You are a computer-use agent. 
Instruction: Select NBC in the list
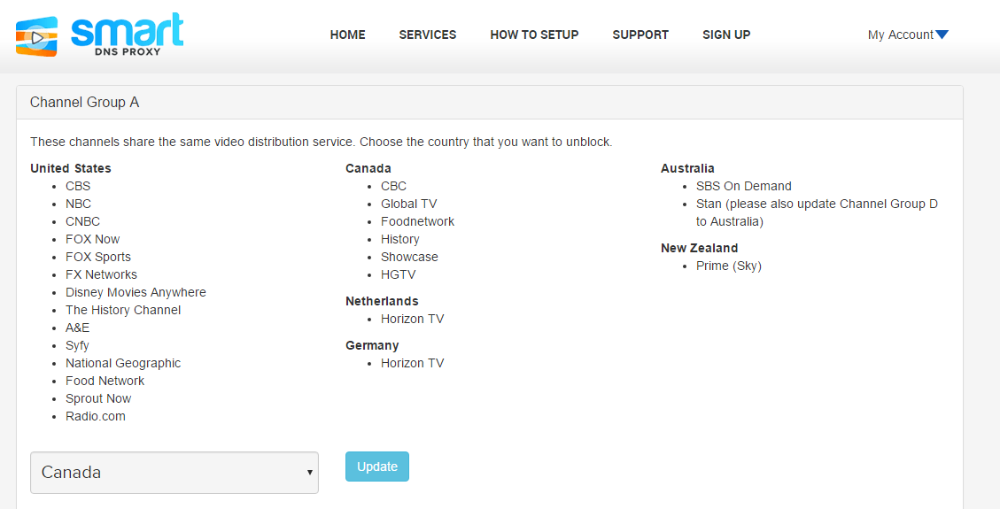pos(78,204)
